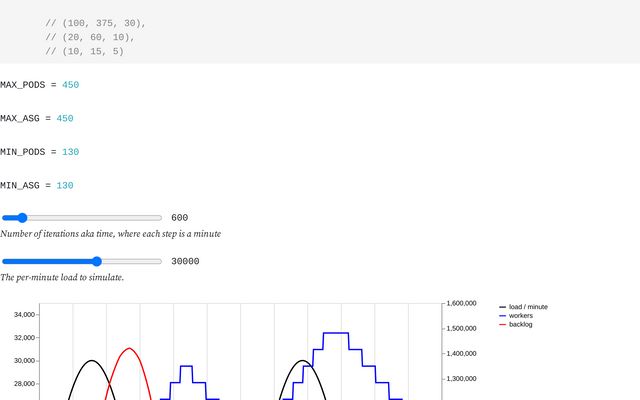Viewport: 640px width, 400px height.
Task: Click the iterations value 600
Action: pos(180,218)
